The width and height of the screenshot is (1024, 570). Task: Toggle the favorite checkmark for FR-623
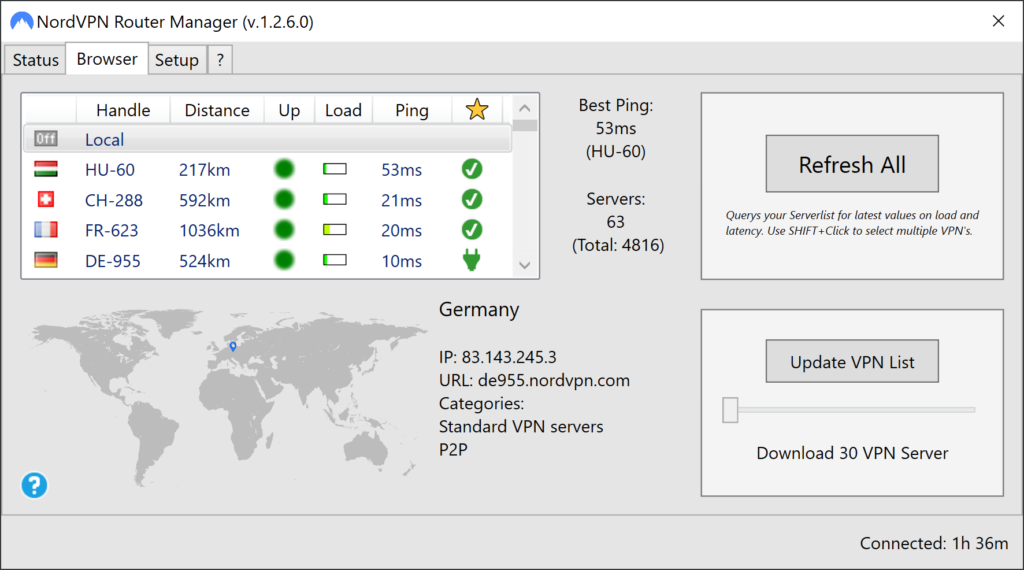coord(472,230)
